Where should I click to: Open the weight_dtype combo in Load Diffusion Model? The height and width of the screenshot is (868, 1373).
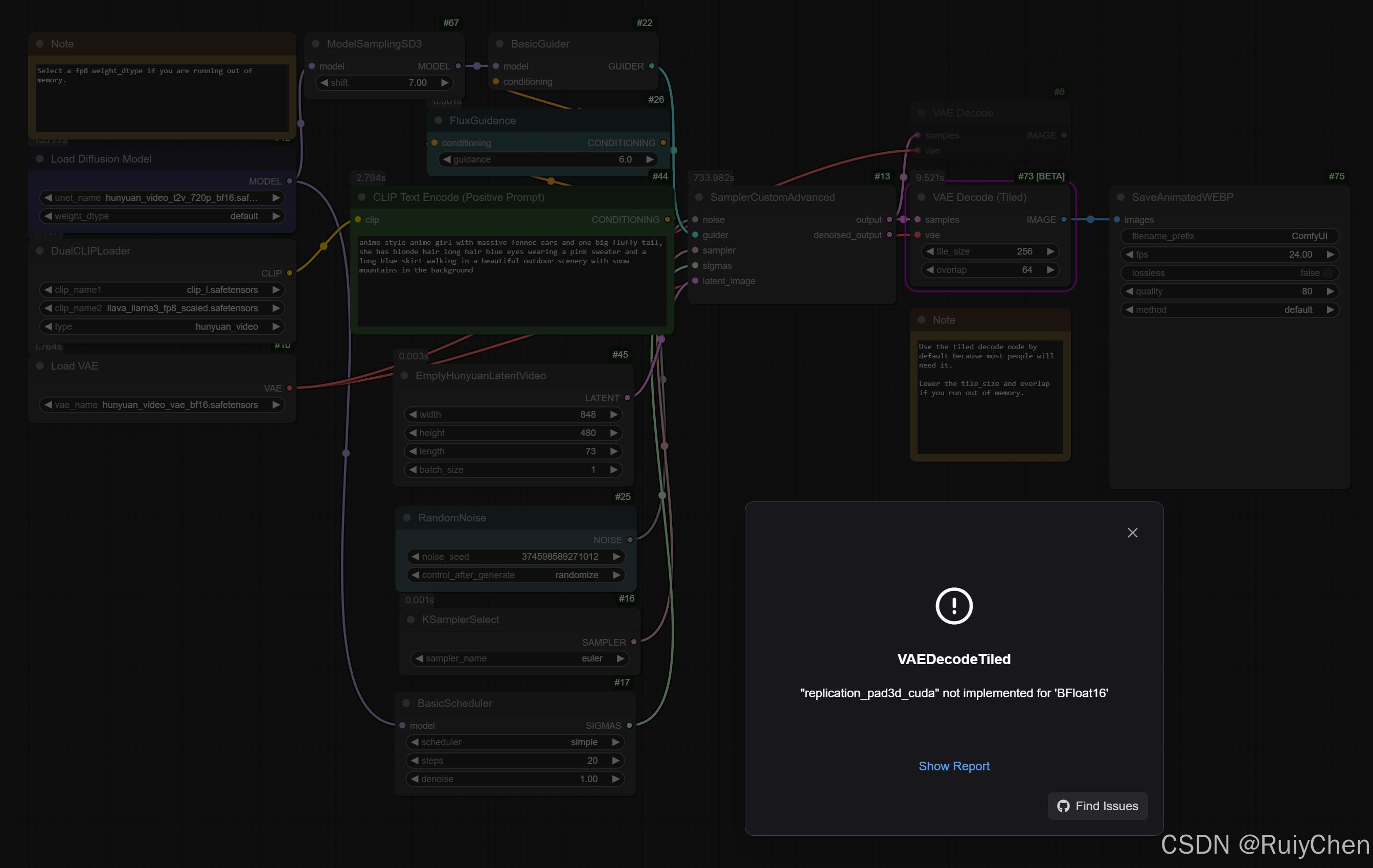(x=162, y=216)
